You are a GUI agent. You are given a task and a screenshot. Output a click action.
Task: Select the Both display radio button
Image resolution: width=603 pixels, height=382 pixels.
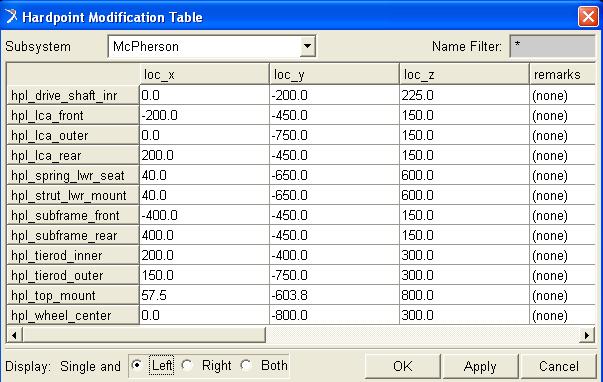pos(247,365)
